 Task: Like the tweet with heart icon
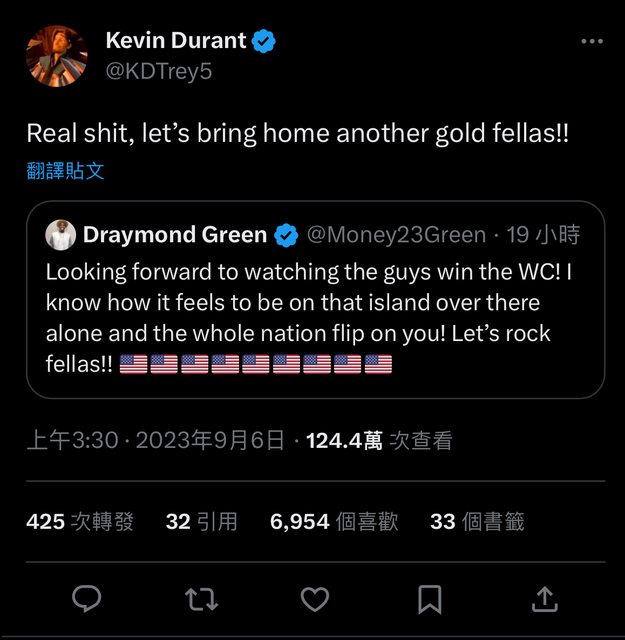tap(315, 599)
